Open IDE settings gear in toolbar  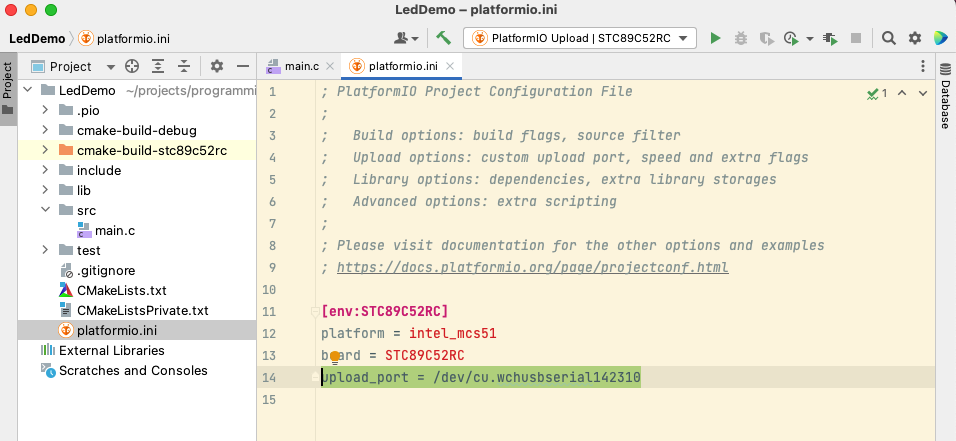point(914,38)
